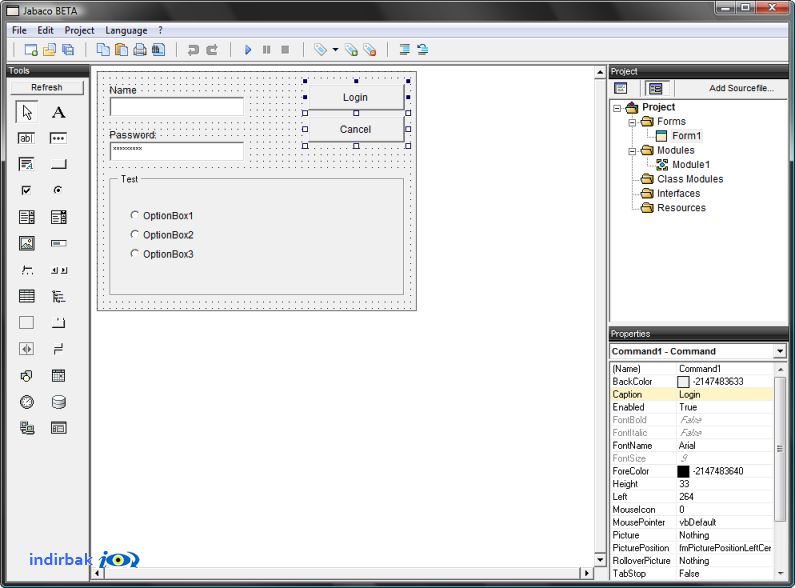Click the BackColor color swatch
Image resolution: width=795 pixels, height=588 pixels.
(683, 382)
